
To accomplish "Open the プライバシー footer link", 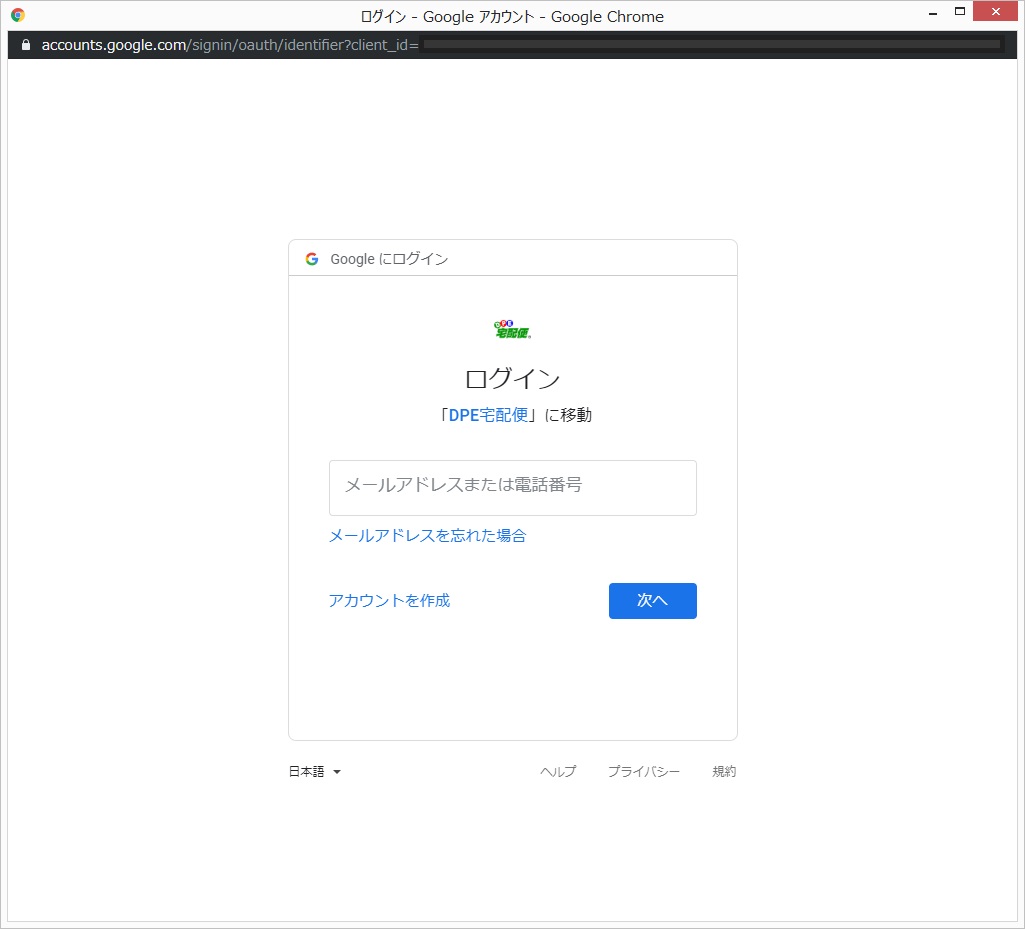I will point(643,772).
